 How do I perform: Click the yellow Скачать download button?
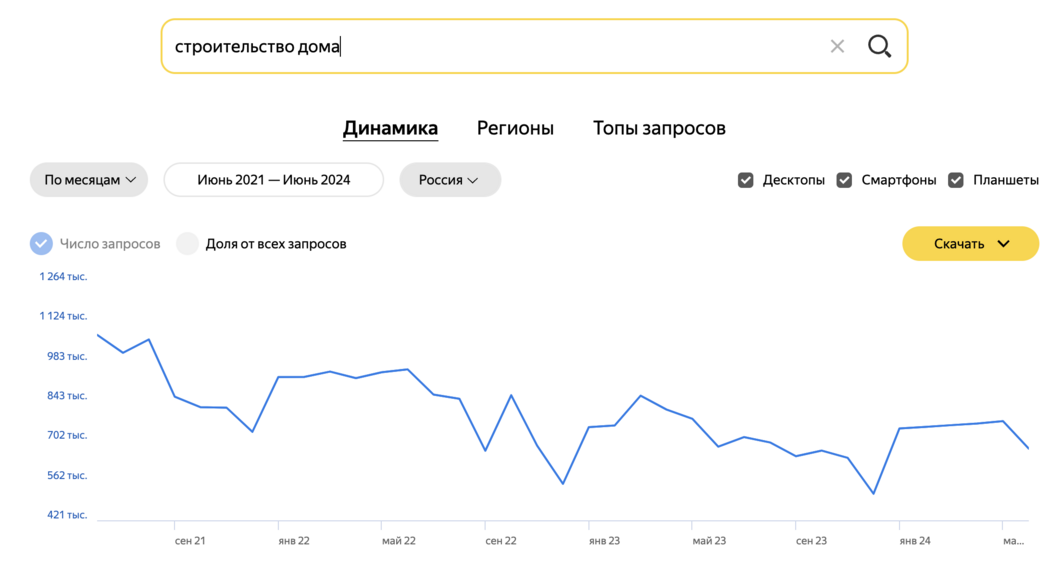pyautogui.click(x=970, y=244)
